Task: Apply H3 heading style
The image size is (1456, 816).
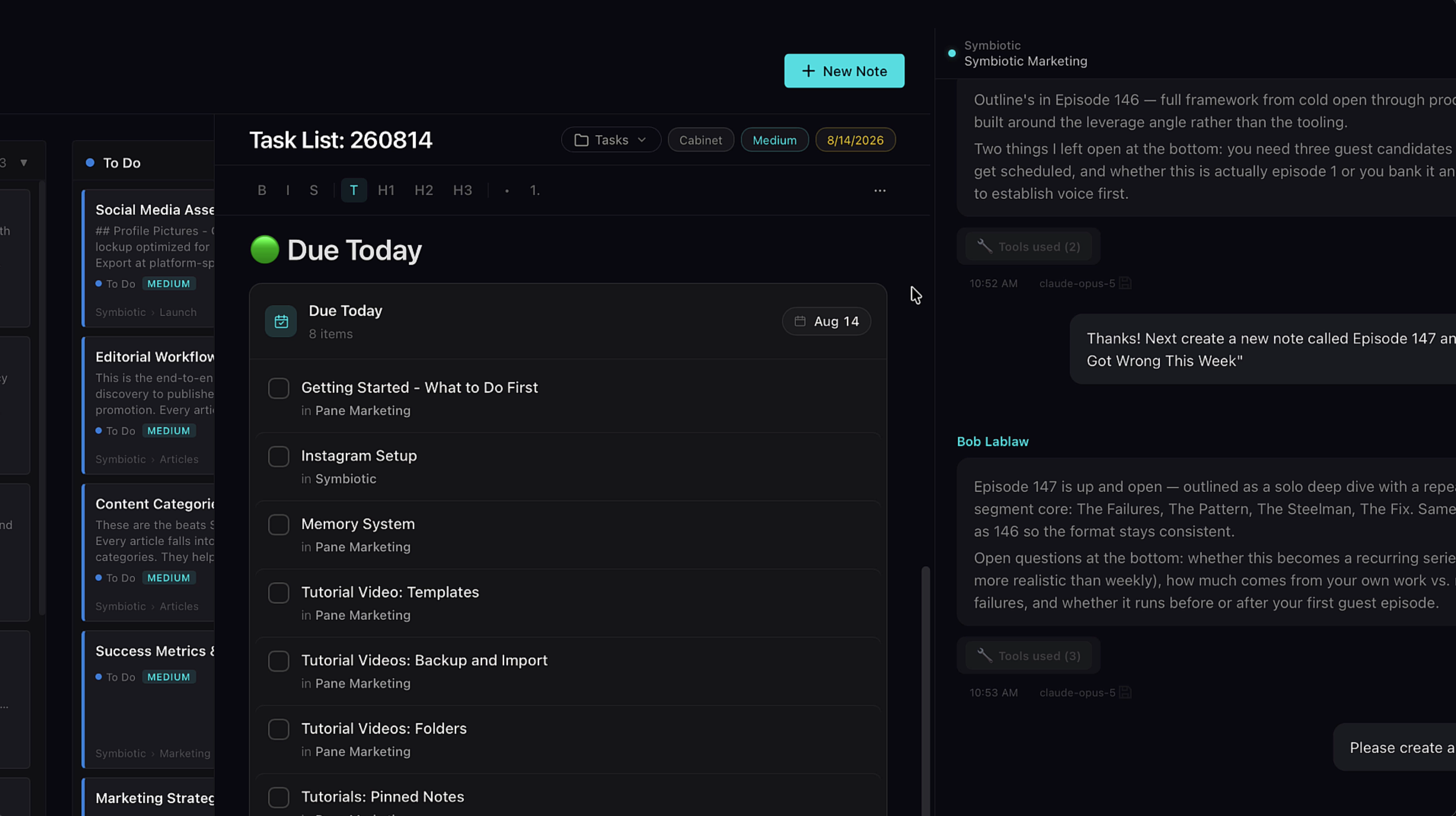Action: [x=462, y=190]
